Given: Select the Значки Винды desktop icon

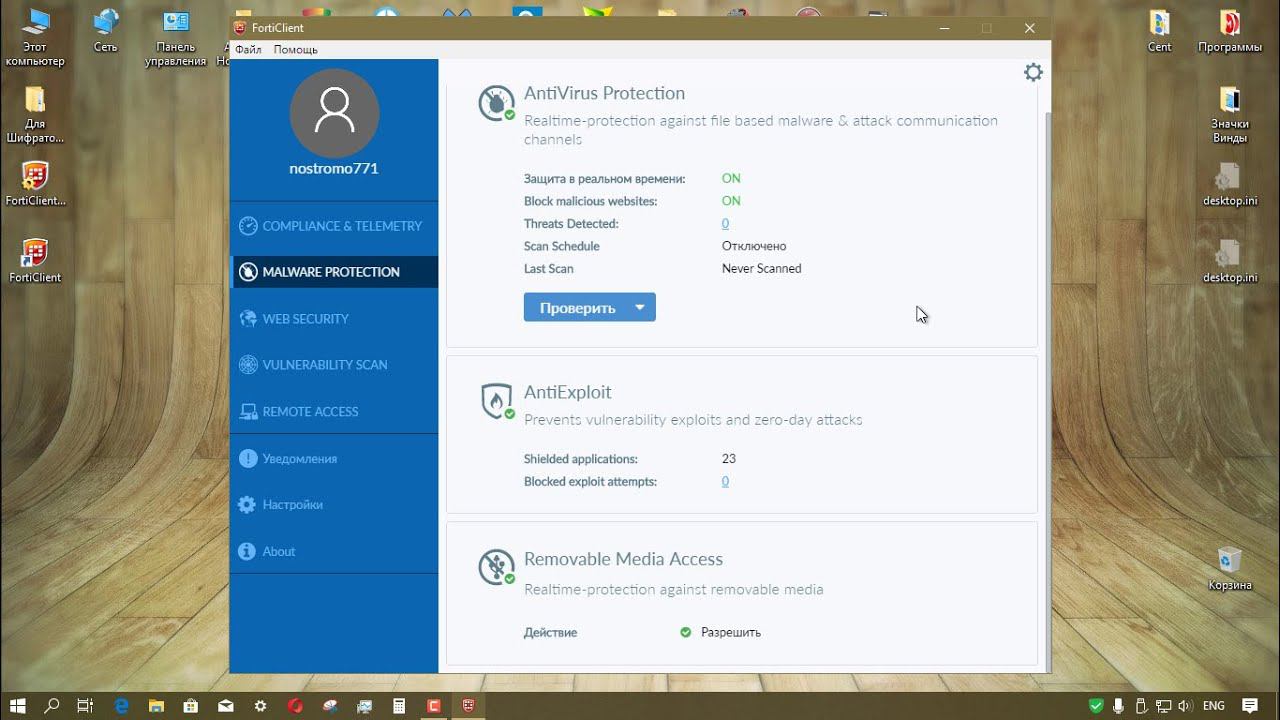Looking at the screenshot, I should coord(1229,114).
